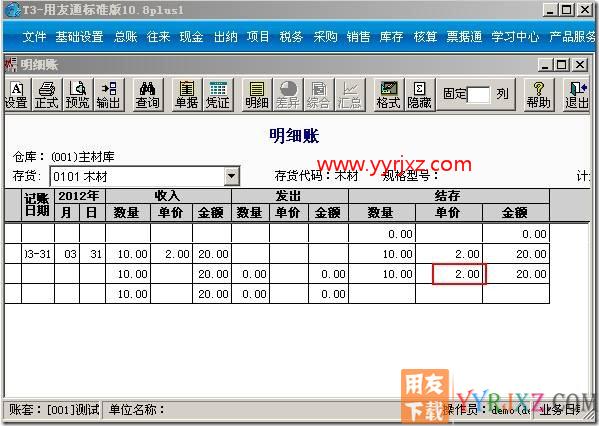This screenshot has width=599, height=426.
Task: Open the 出纳 menu
Action: (225, 37)
